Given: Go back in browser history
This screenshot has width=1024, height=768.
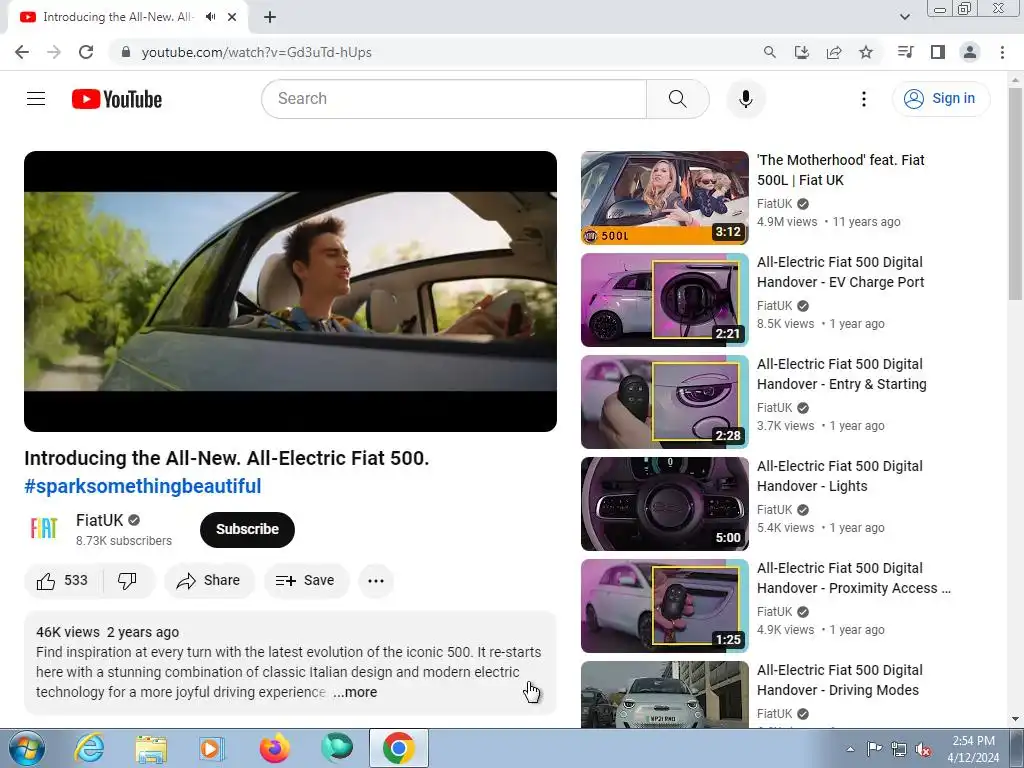Looking at the screenshot, I should [x=22, y=52].
